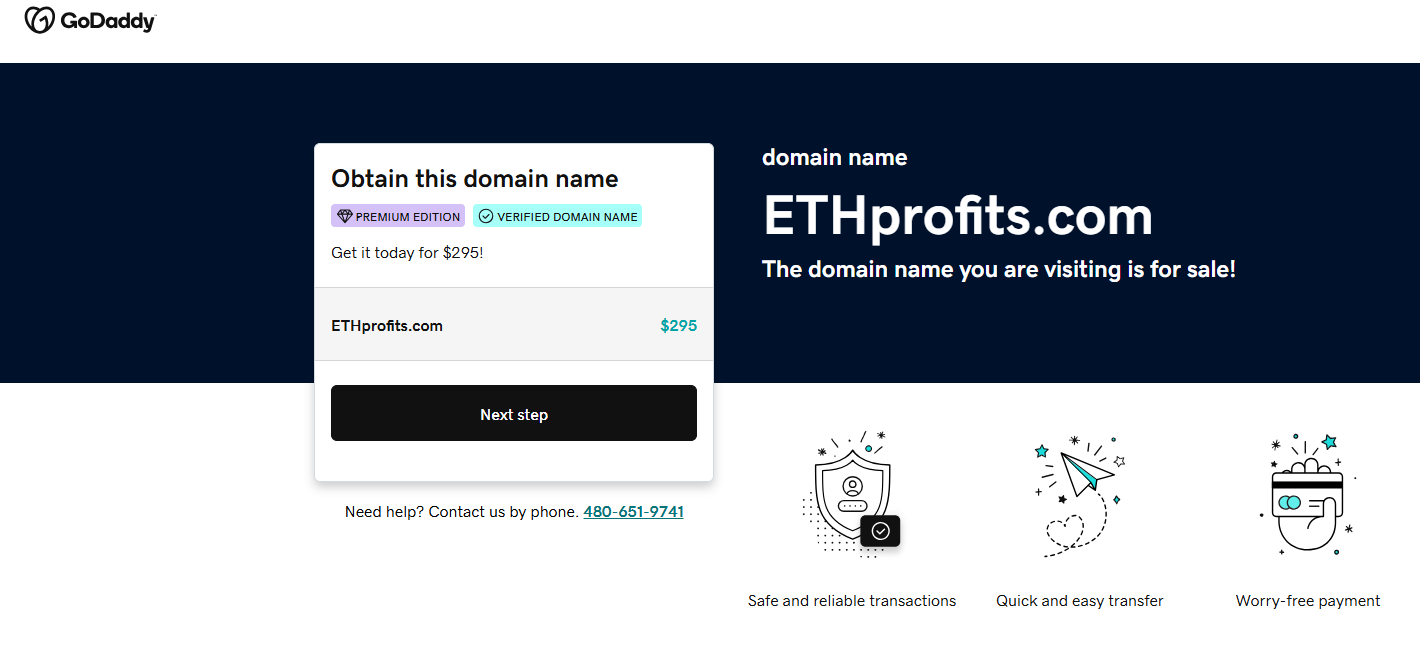Image resolution: width=1420 pixels, height=658 pixels.
Task: Click the large ETHprofits.com heading
Action: (957, 215)
